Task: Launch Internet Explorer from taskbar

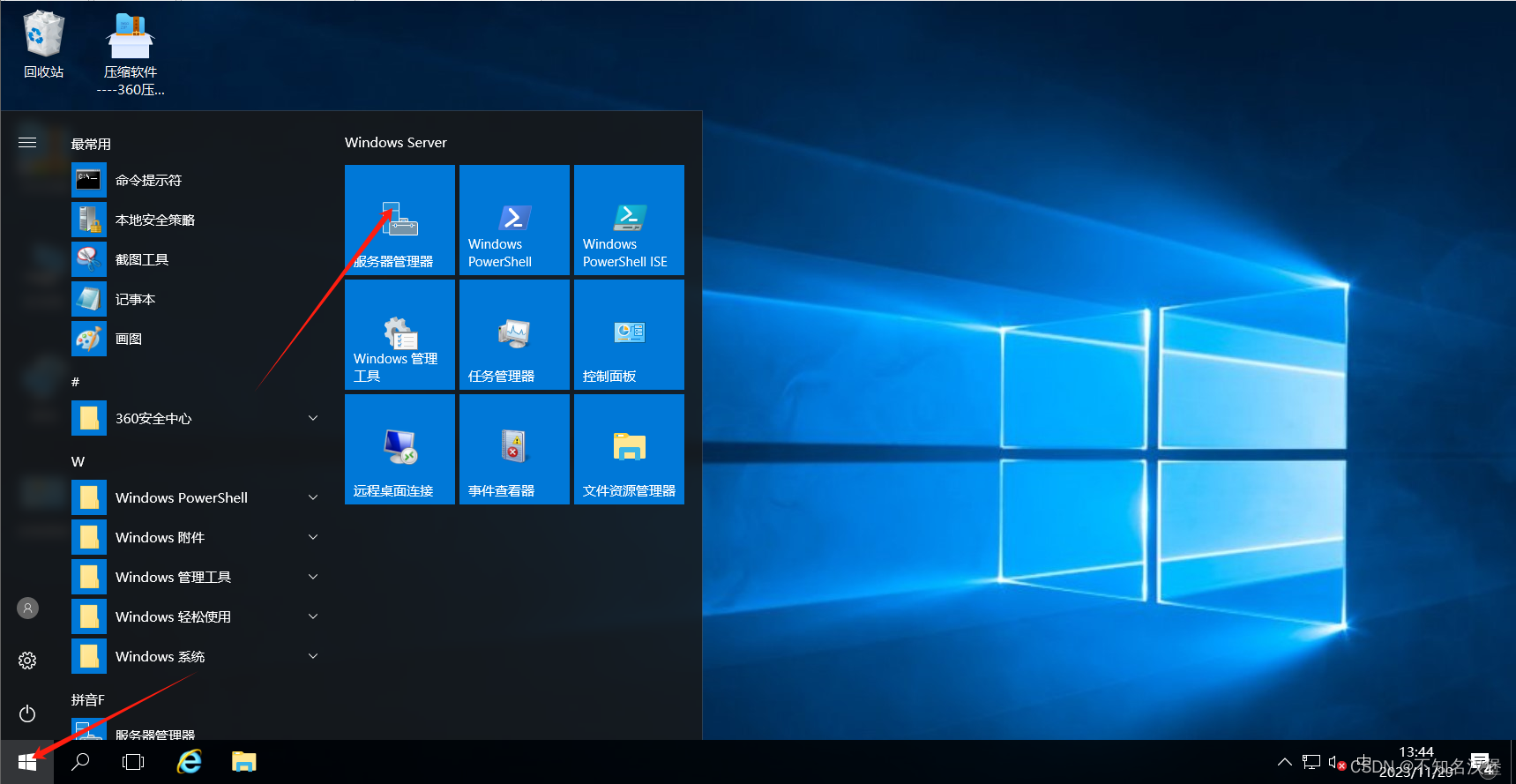Action: (x=190, y=762)
